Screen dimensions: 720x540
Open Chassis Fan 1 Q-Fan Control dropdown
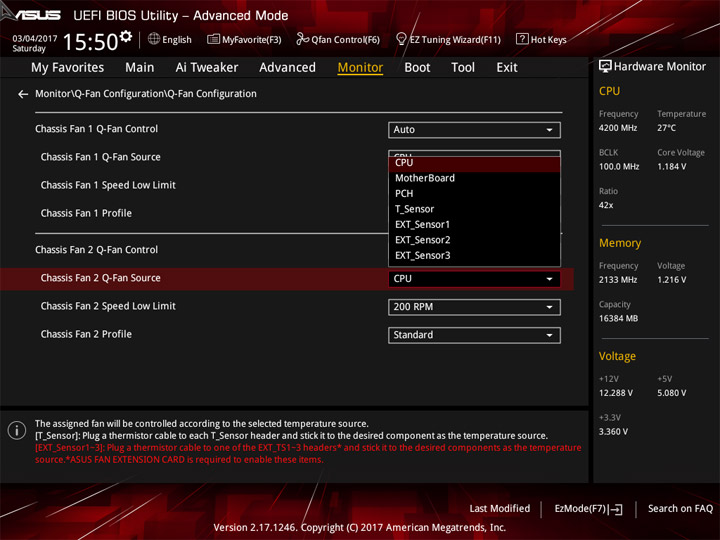(474, 130)
